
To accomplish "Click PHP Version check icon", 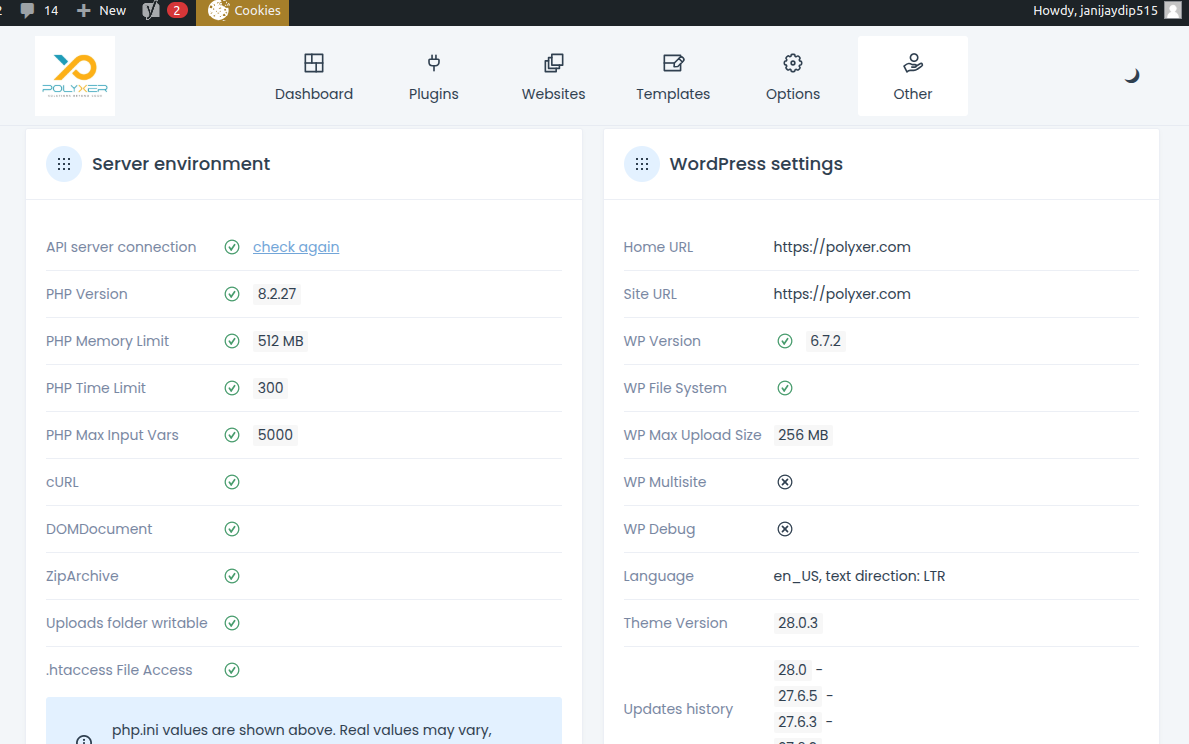I will tap(232, 294).
